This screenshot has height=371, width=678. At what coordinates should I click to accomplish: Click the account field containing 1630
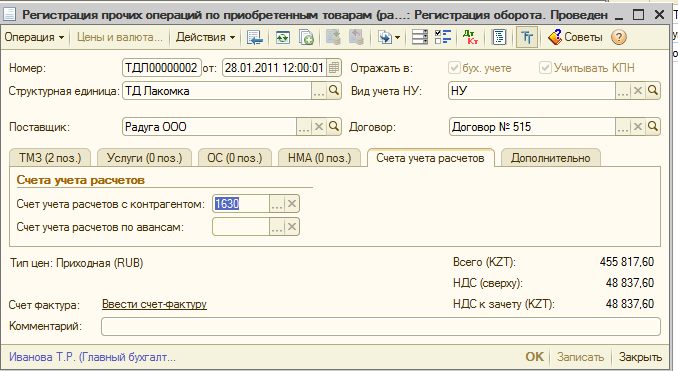(x=241, y=204)
